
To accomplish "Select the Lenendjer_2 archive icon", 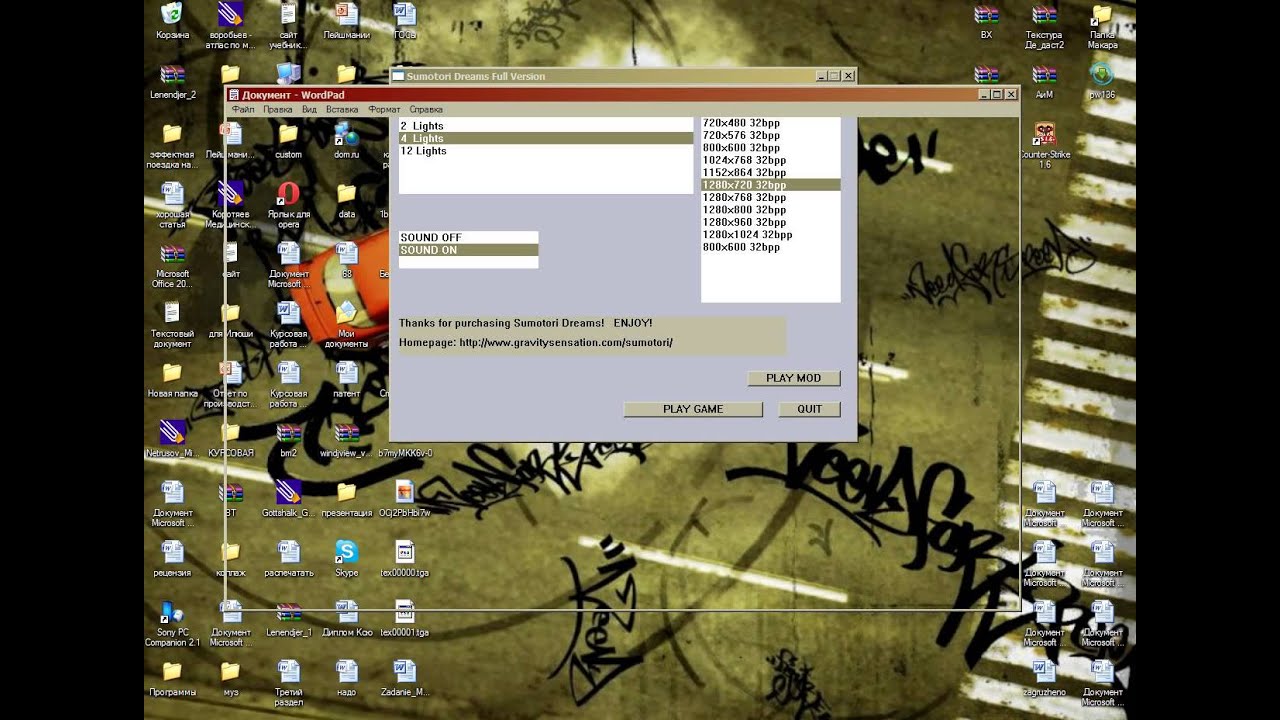I will pos(172,74).
